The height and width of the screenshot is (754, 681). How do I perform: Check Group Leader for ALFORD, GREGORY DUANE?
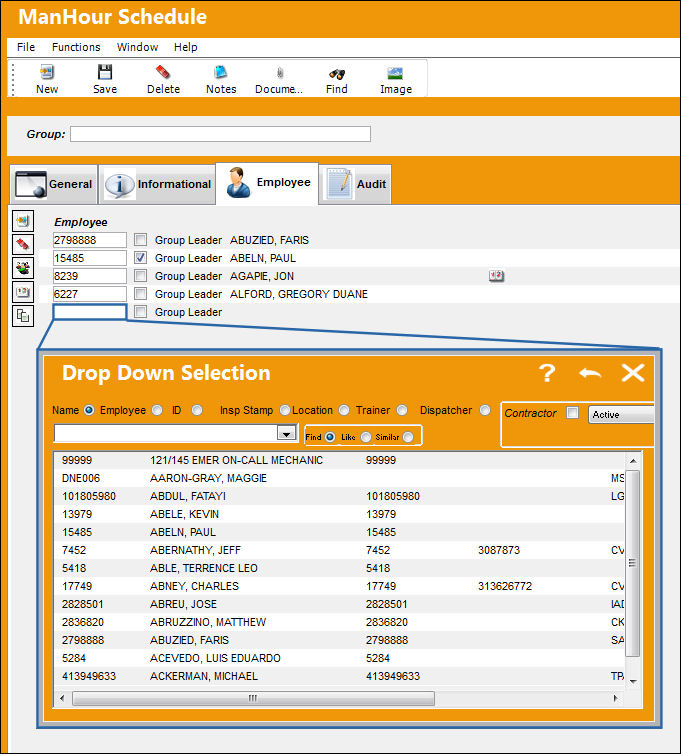[x=140, y=293]
